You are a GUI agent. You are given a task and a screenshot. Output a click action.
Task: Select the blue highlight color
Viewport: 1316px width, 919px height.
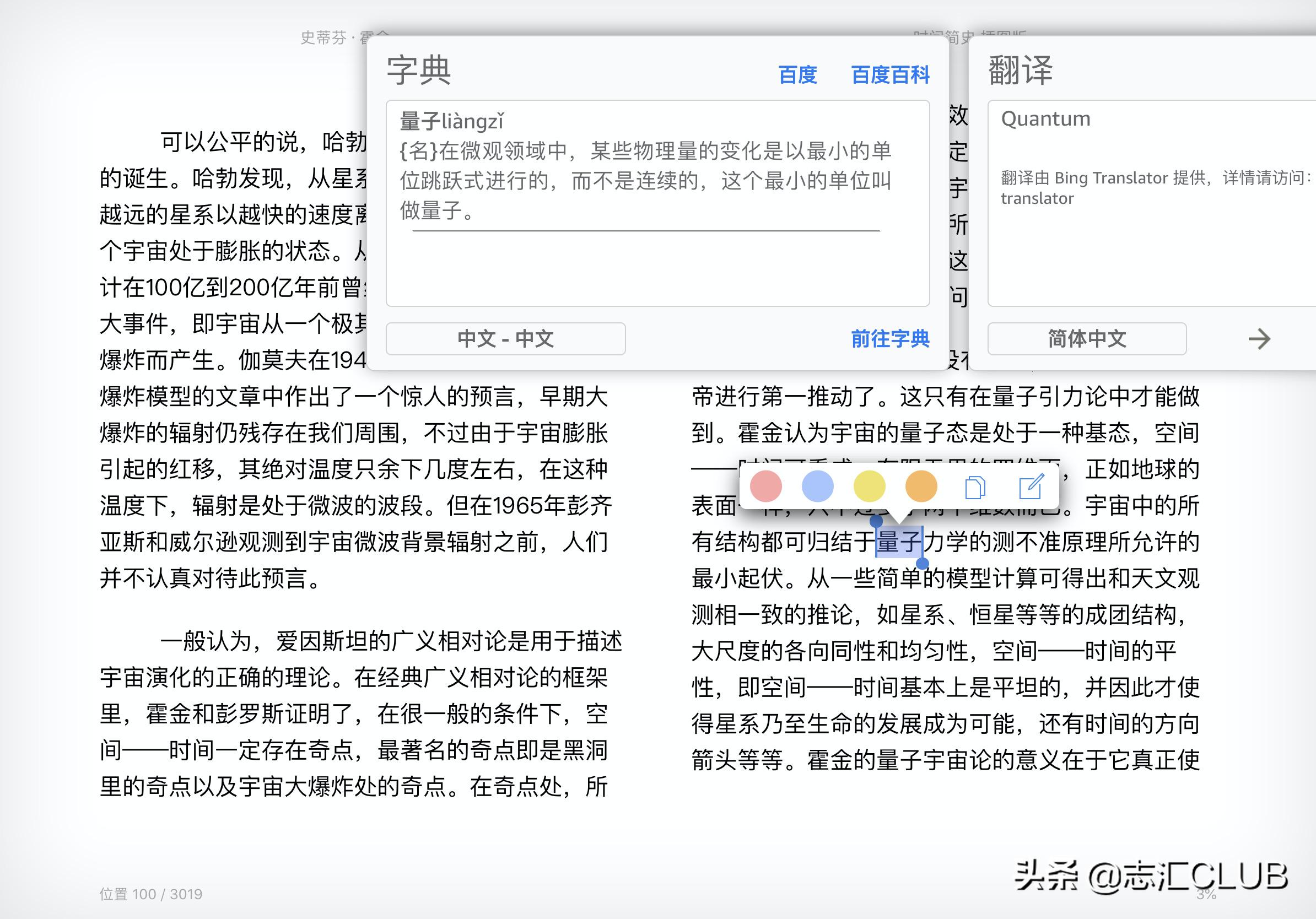pos(818,486)
